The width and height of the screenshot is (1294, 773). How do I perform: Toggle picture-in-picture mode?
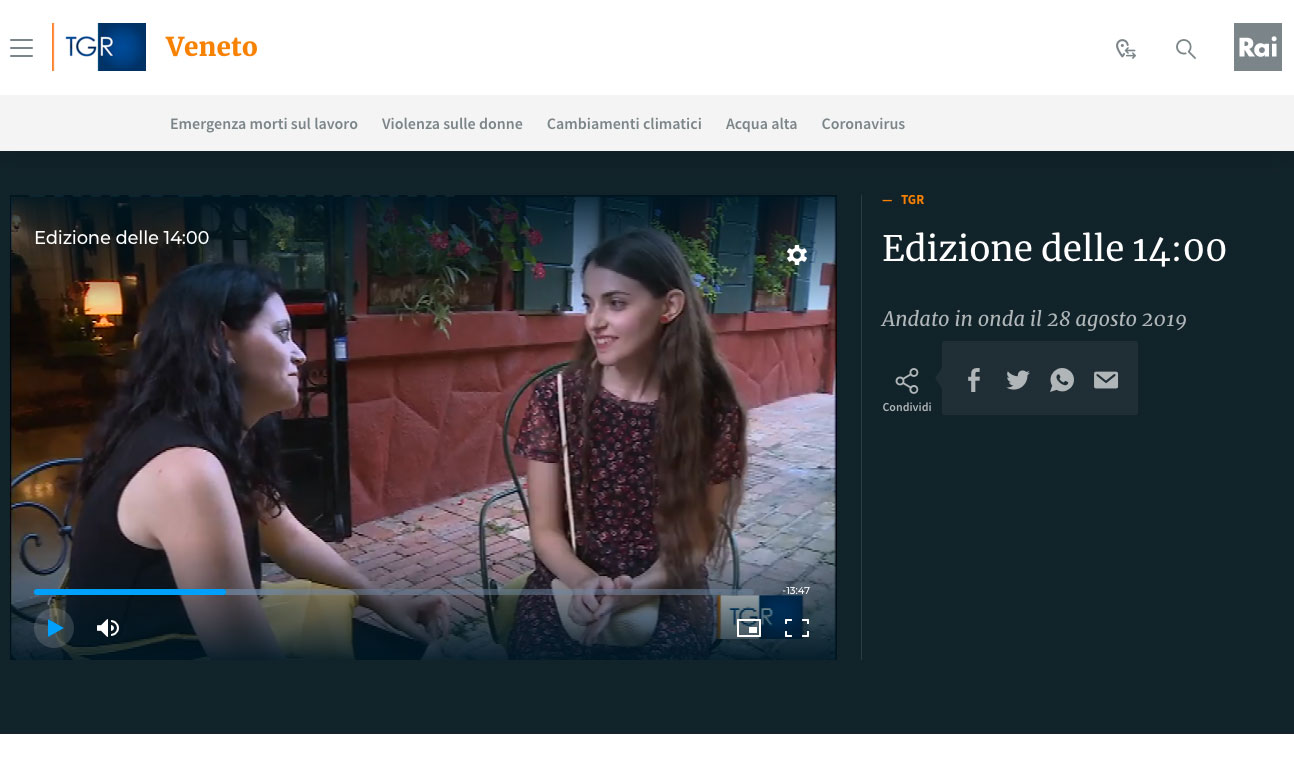tap(748, 628)
